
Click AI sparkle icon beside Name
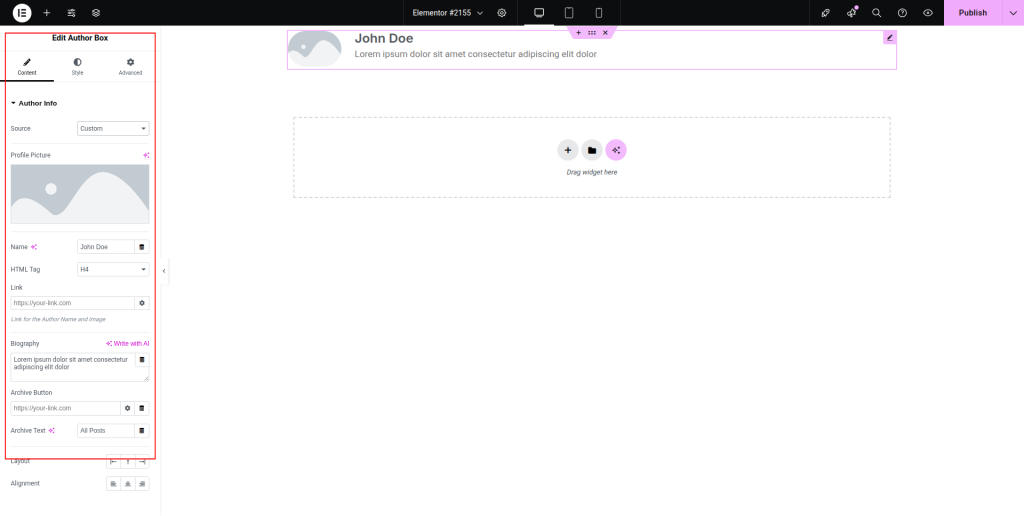(34, 247)
